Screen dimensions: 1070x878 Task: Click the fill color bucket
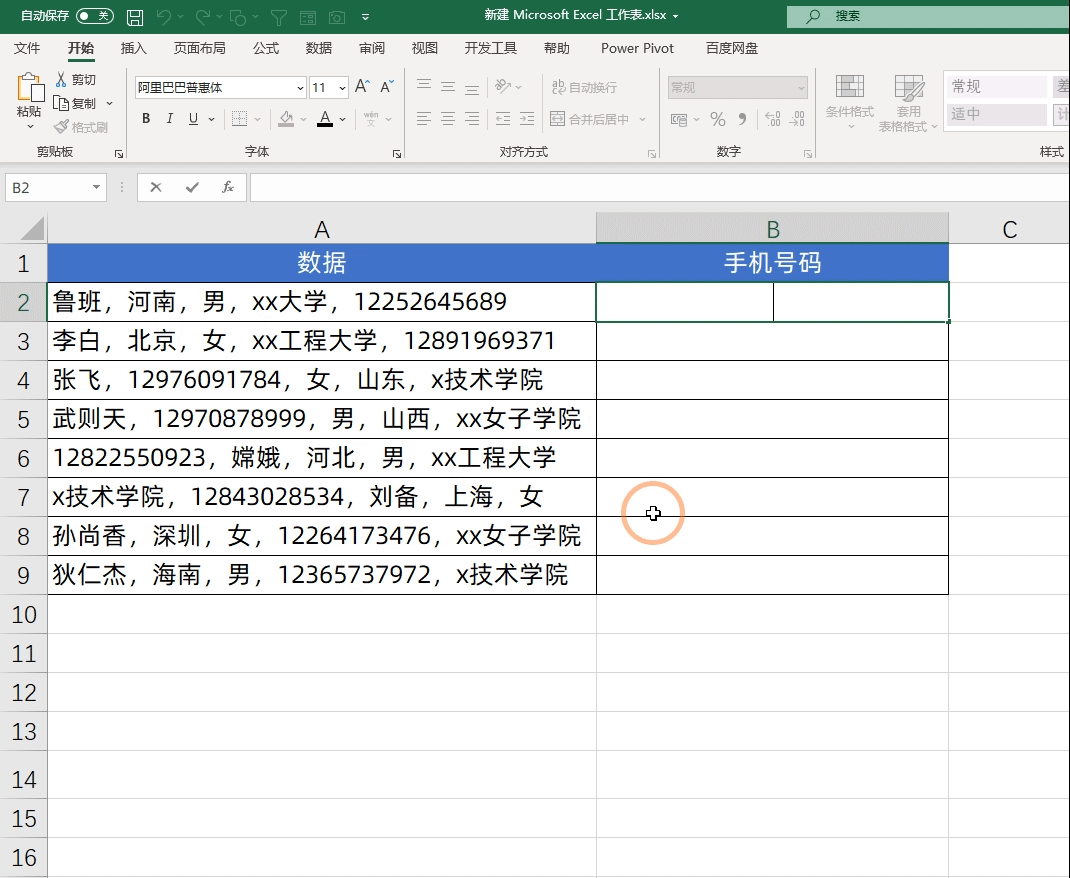(287, 119)
